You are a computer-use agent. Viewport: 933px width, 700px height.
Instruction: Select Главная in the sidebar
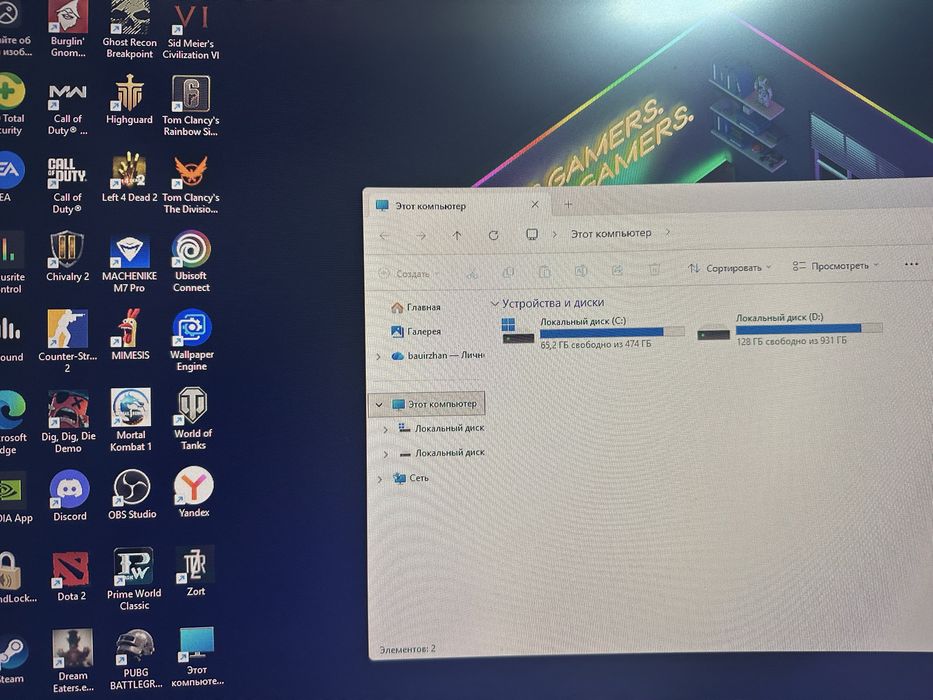click(416, 307)
